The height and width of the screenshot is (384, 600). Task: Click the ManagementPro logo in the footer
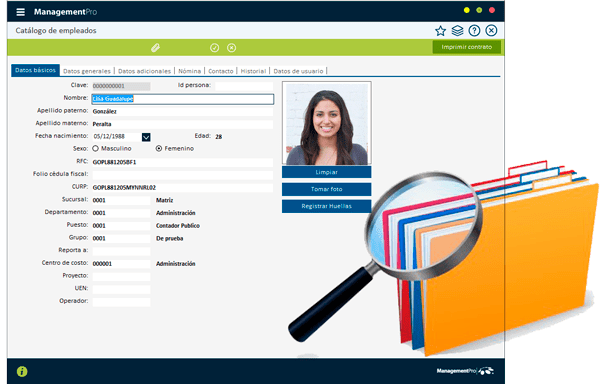click(465, 371)
